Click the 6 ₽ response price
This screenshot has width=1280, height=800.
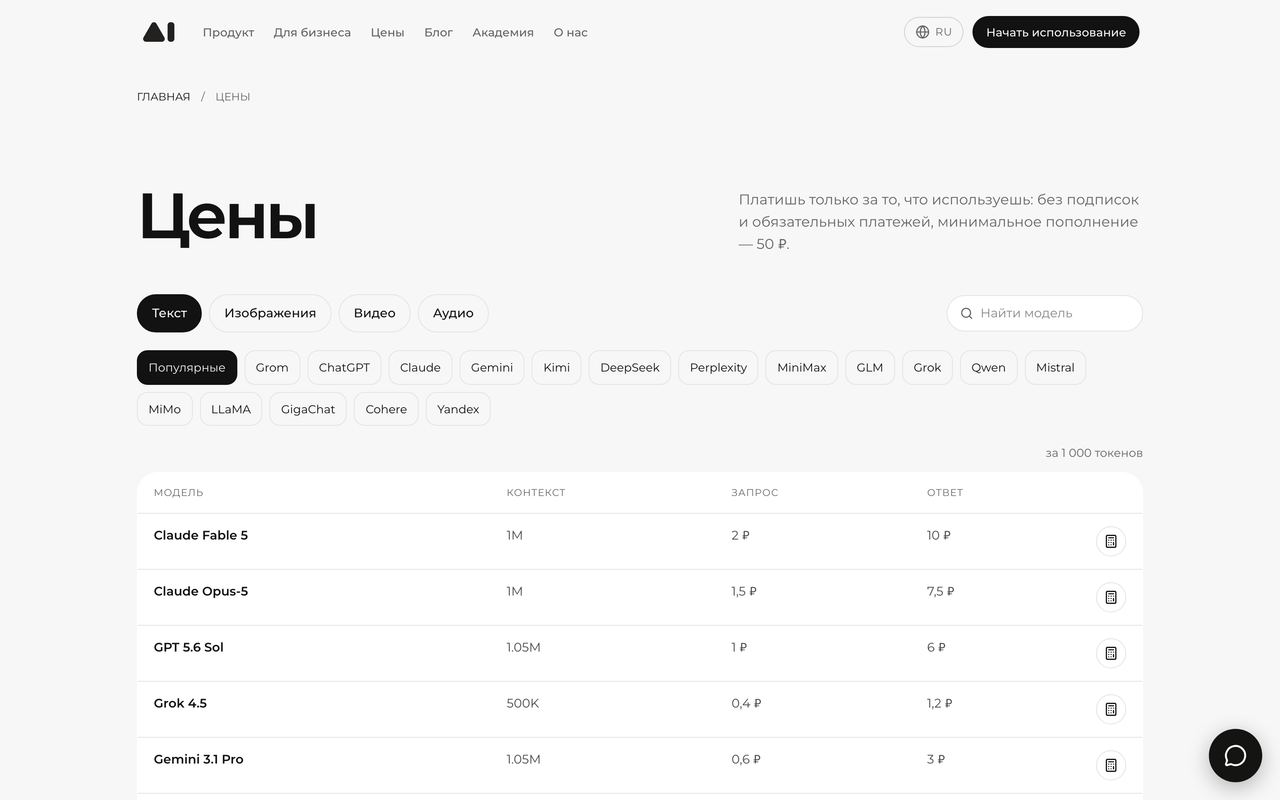(936, 647)
